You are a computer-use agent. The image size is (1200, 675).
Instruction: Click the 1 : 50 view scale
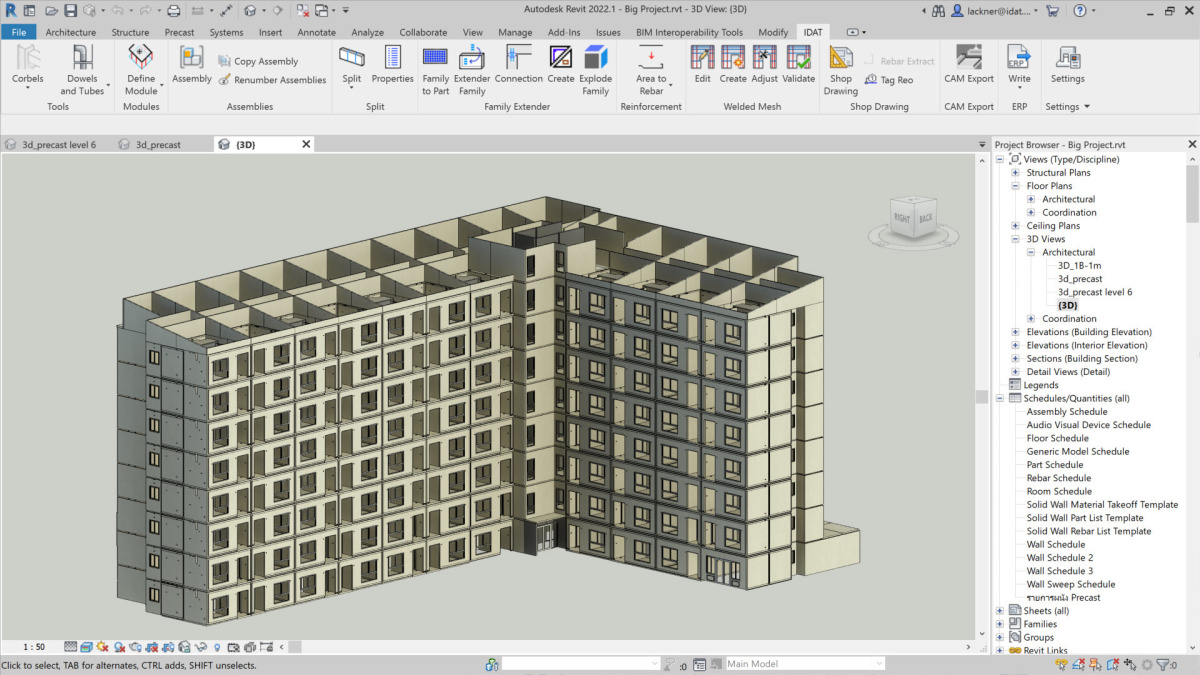(x=34, y=647)
